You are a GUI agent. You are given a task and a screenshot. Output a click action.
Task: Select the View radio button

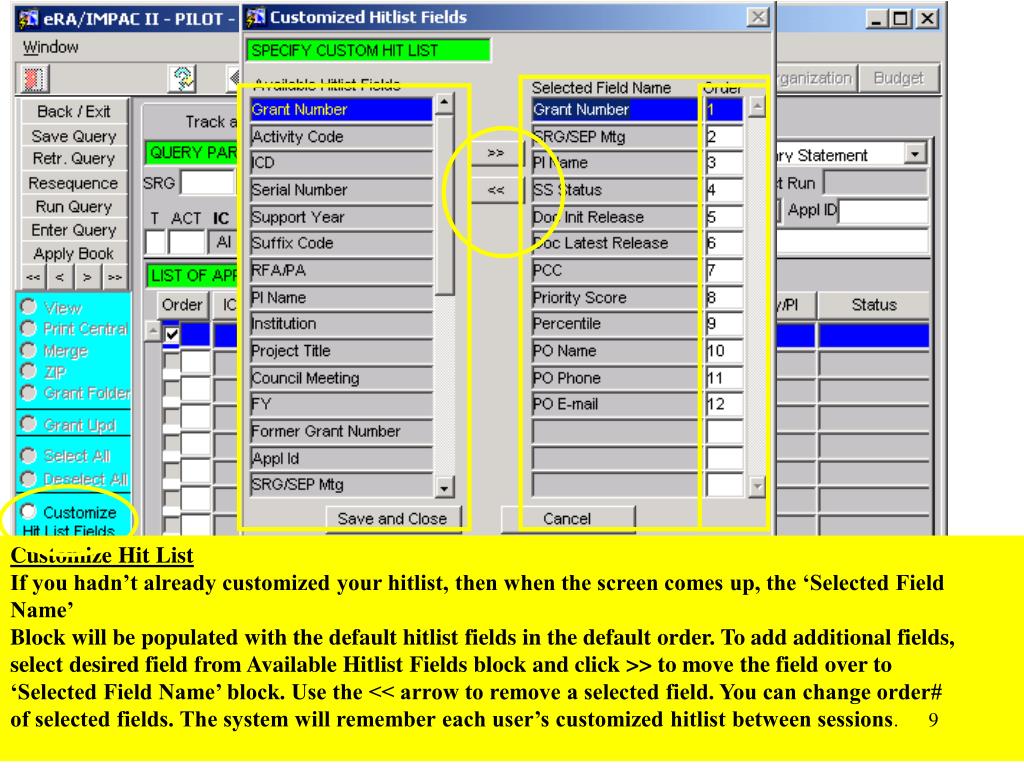[29, 306]
